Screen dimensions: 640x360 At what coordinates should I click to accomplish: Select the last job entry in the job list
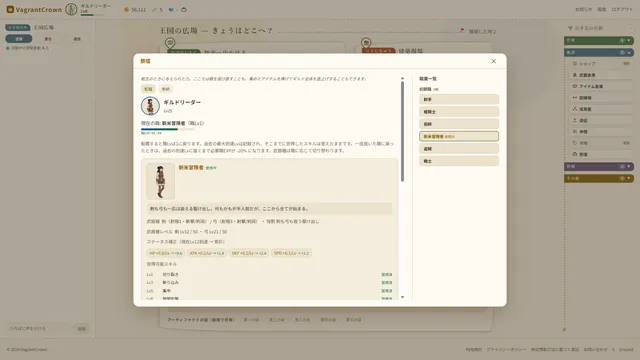[x=459, y=161]
